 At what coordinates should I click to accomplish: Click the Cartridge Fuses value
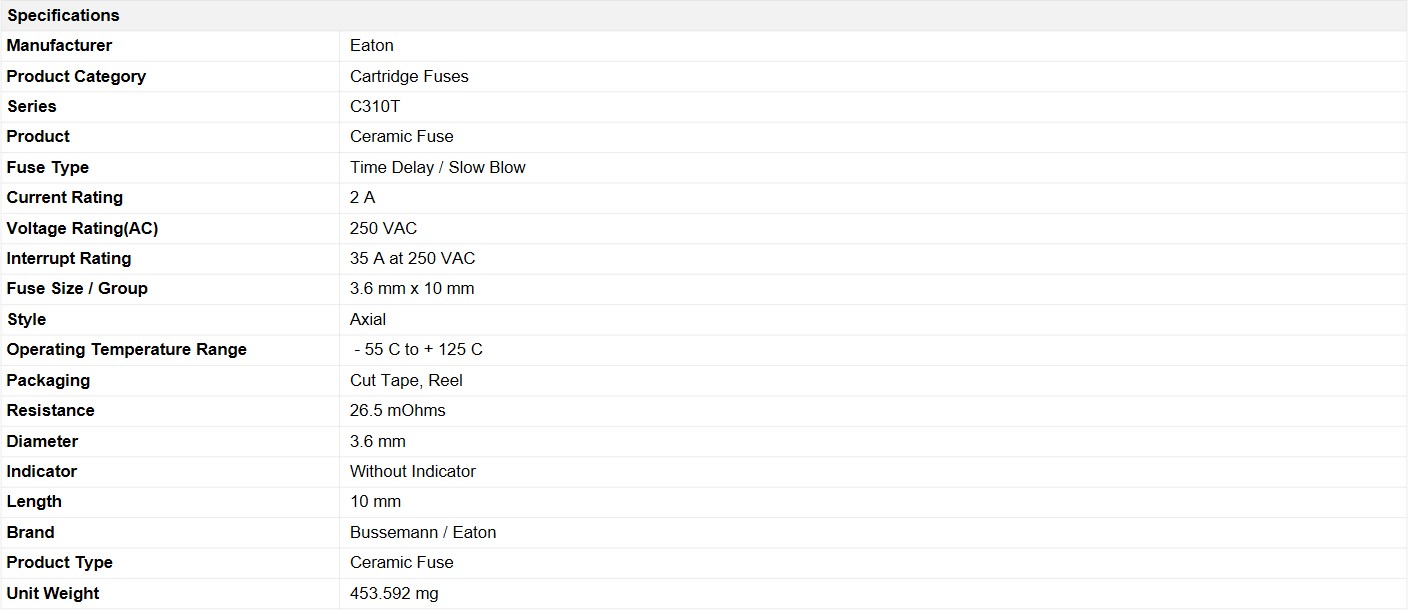(409, 76)
